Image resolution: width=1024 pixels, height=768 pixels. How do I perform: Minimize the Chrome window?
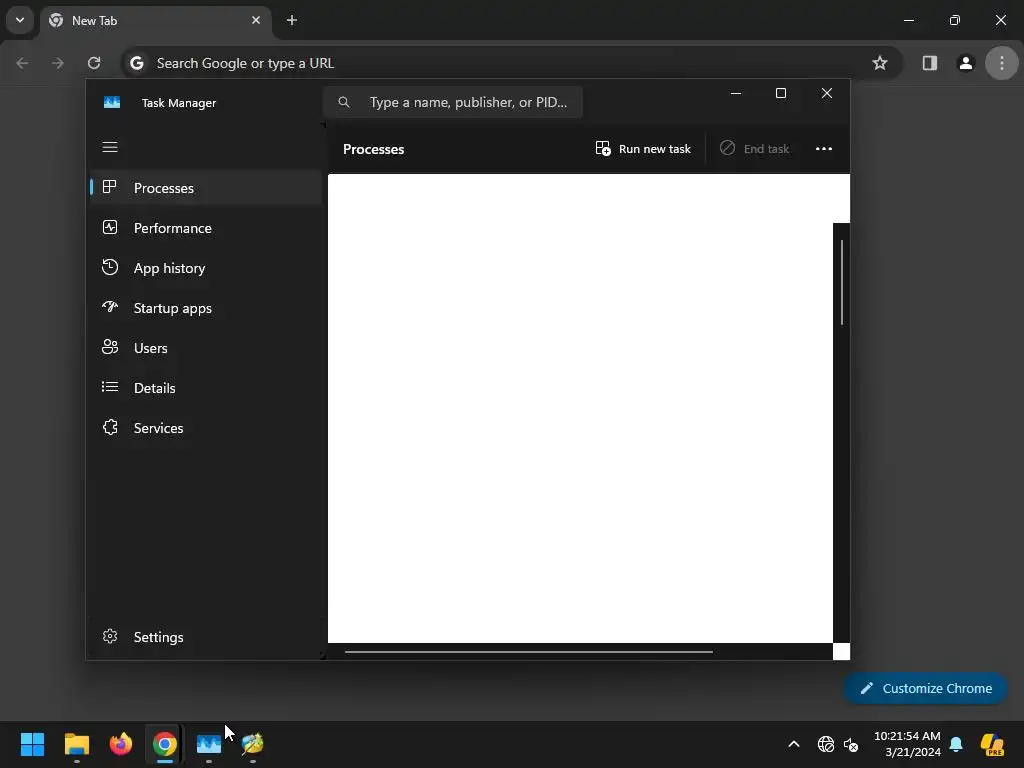[x=909, y=20]
